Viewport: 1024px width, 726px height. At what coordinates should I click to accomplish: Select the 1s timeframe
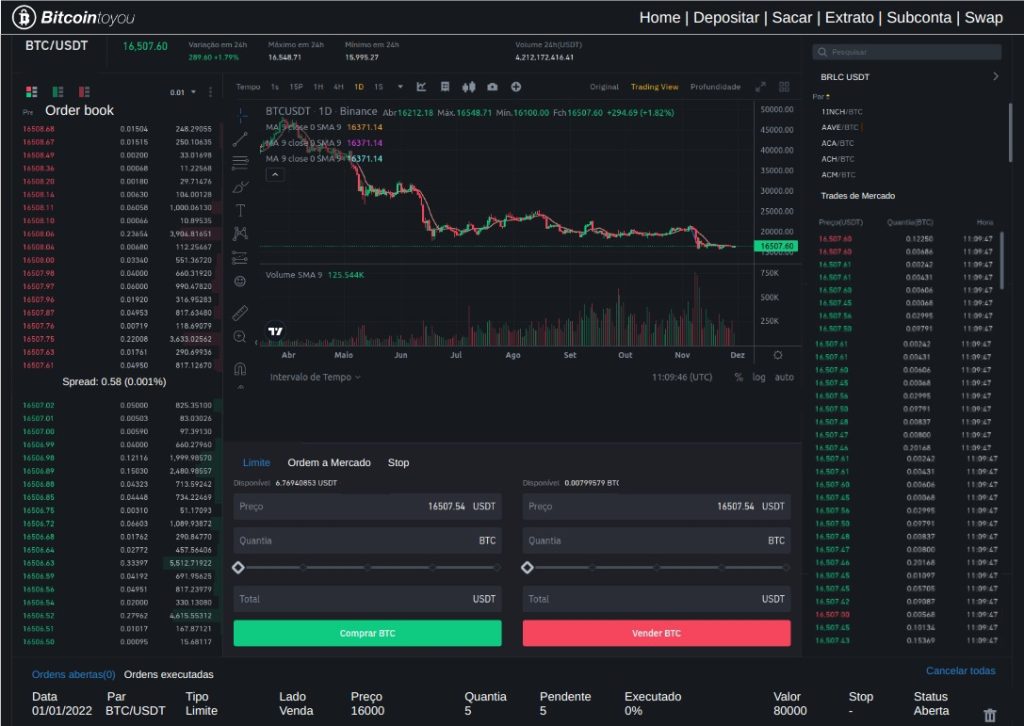[275, 87]
